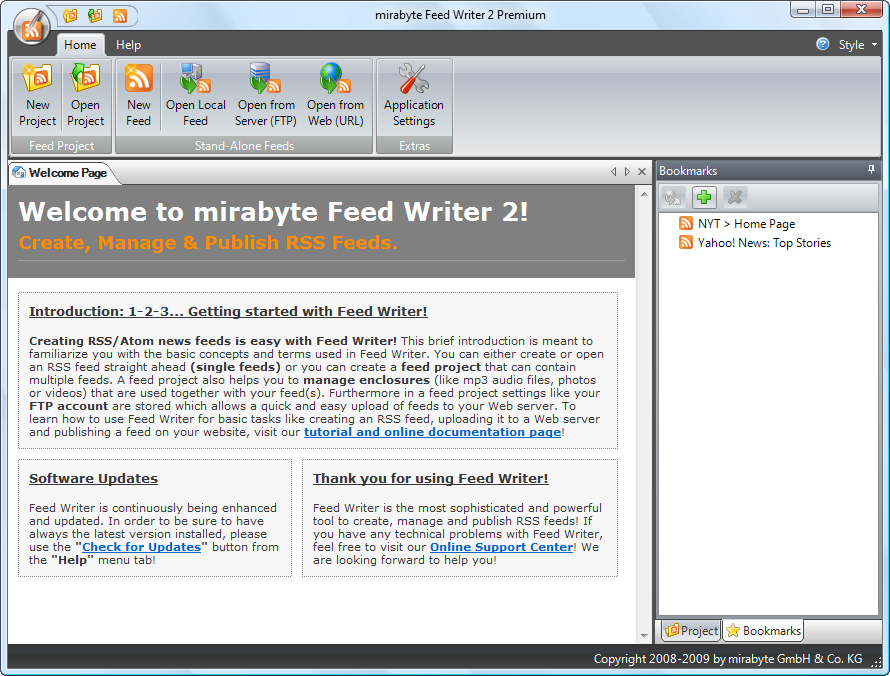
Task: Switch to the Help ribbon tab
Action: pyautogui.click(x=128, y=45)
